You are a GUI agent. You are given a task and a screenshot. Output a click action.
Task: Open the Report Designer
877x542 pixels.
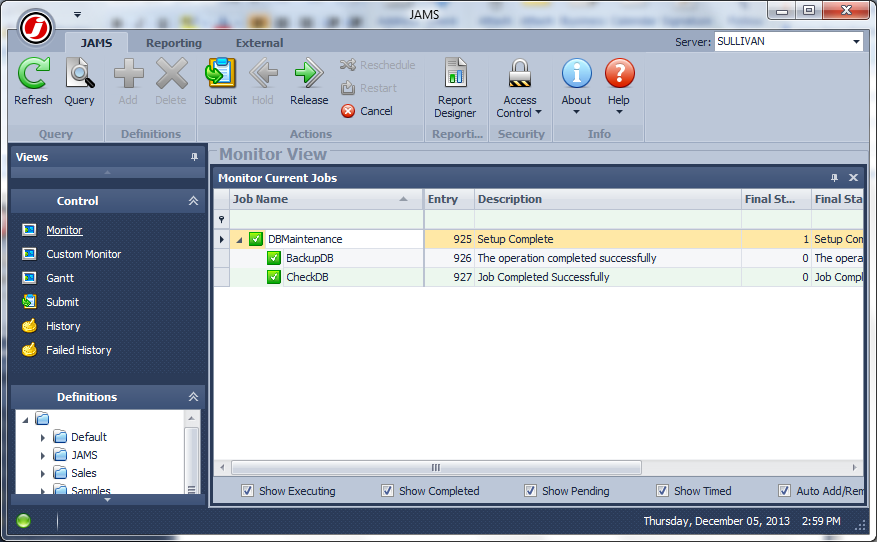point(455,88)
